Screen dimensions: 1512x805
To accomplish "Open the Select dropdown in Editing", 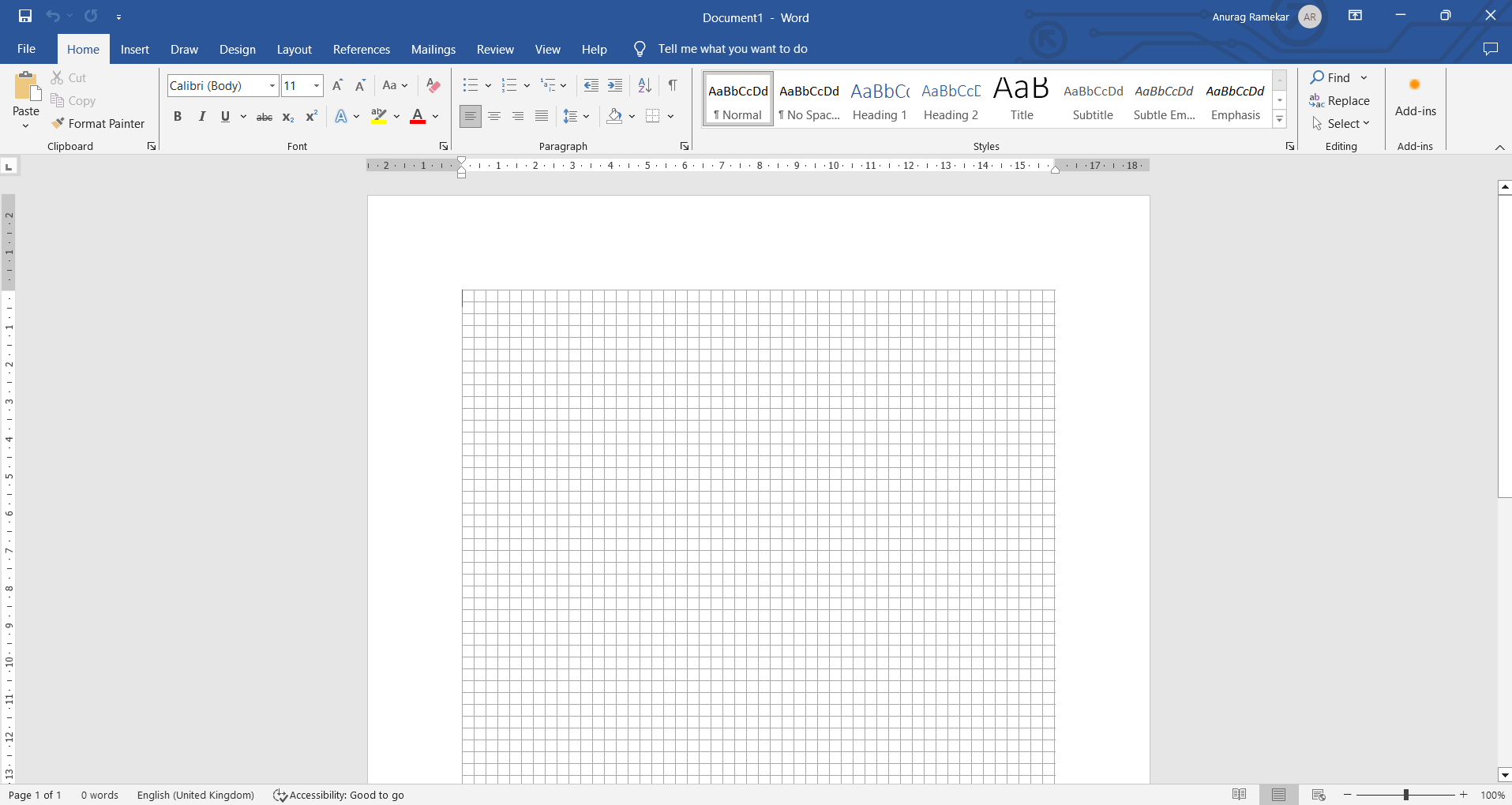I will click(1341, 124).
